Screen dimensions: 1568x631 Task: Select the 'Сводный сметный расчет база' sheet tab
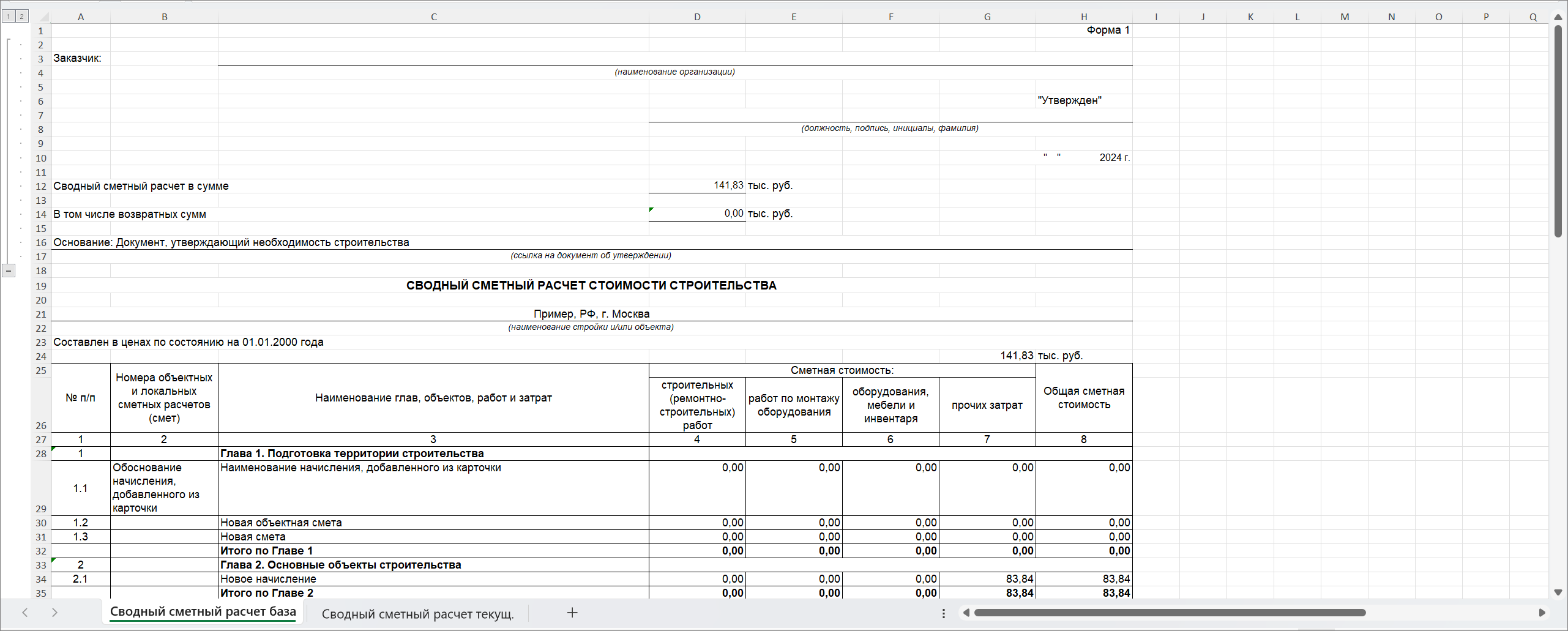tap(203, 612)
